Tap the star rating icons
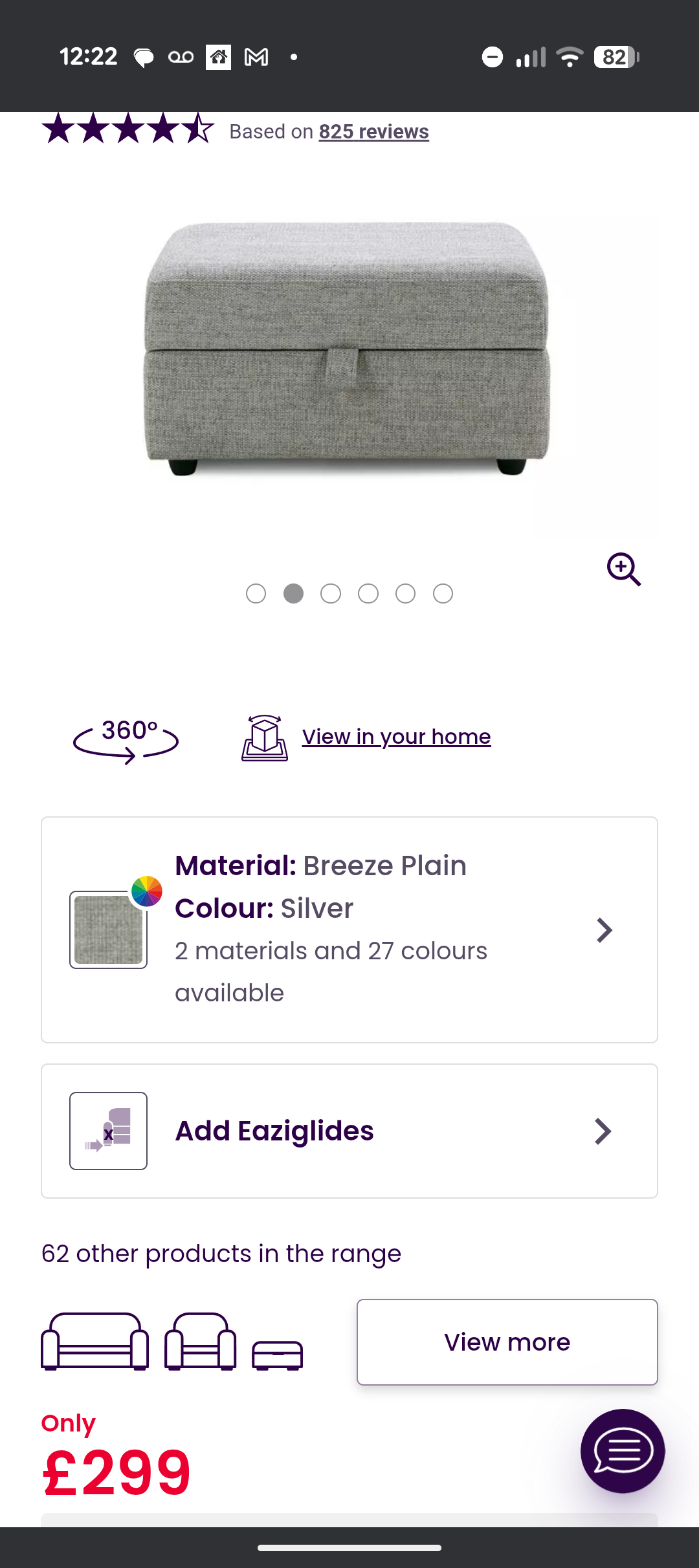Screen dimensions: 699x1568 [128, 128]
